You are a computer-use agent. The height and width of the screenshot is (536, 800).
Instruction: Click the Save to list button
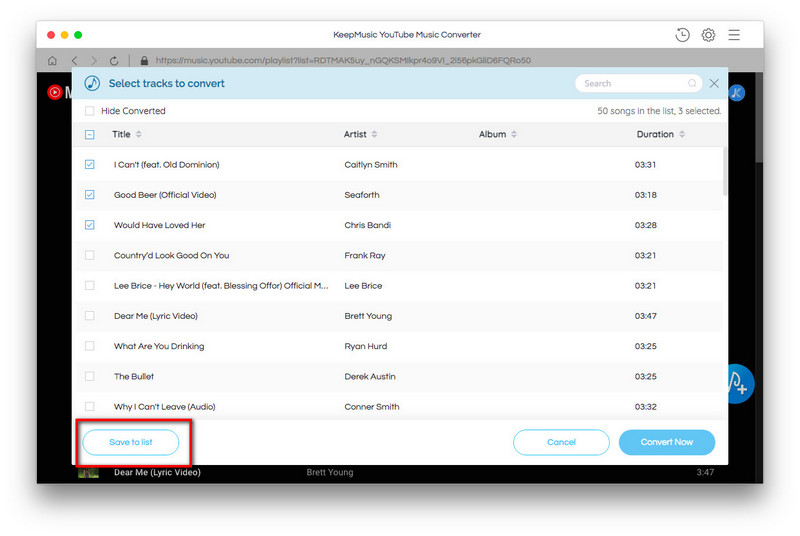131,442
